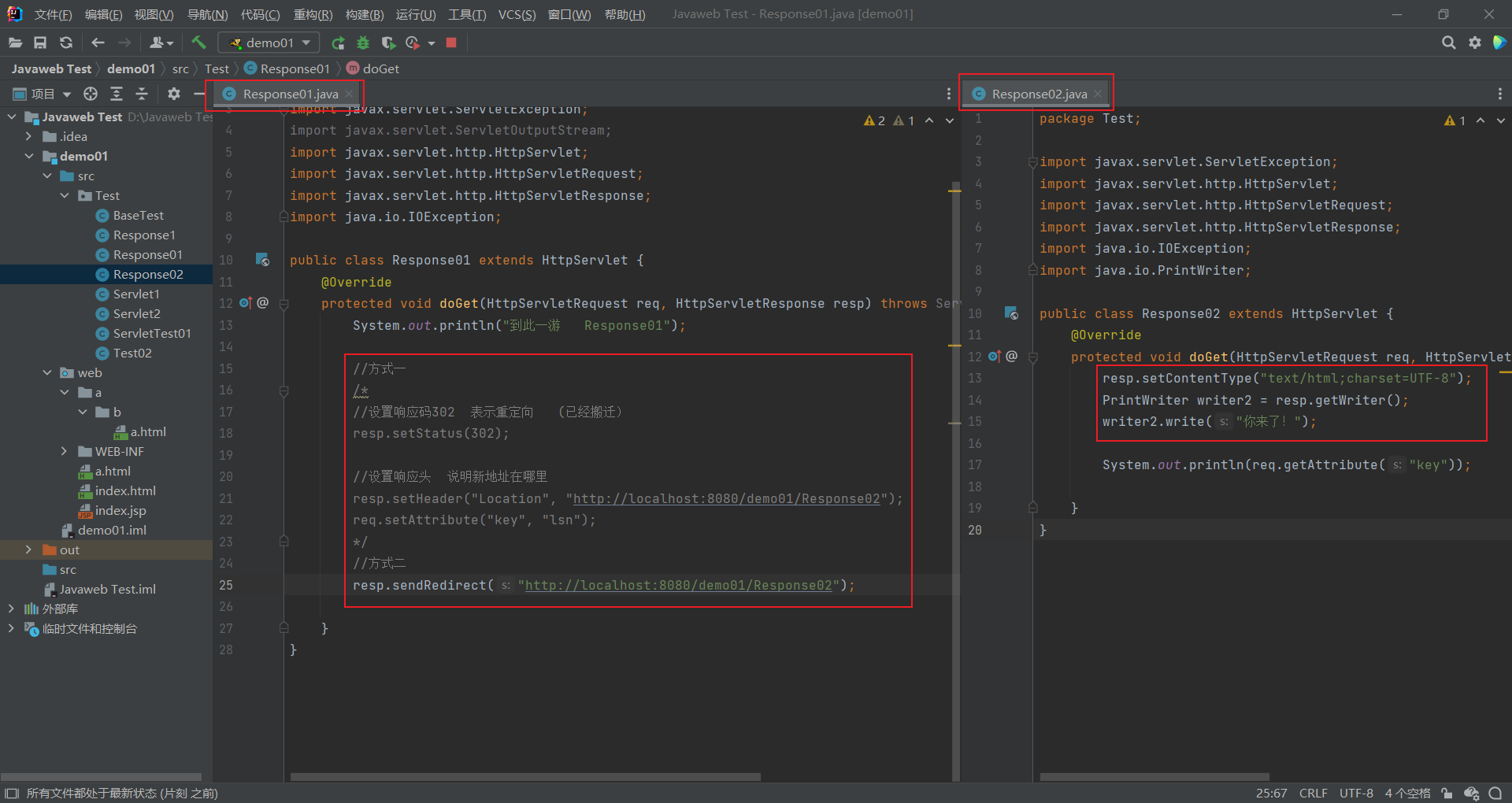The width and height of the screenshot is (1512, 803).
Task: Click CRLF line separator in status bar
Action: pyautogui.click(x=1313, y=793)
